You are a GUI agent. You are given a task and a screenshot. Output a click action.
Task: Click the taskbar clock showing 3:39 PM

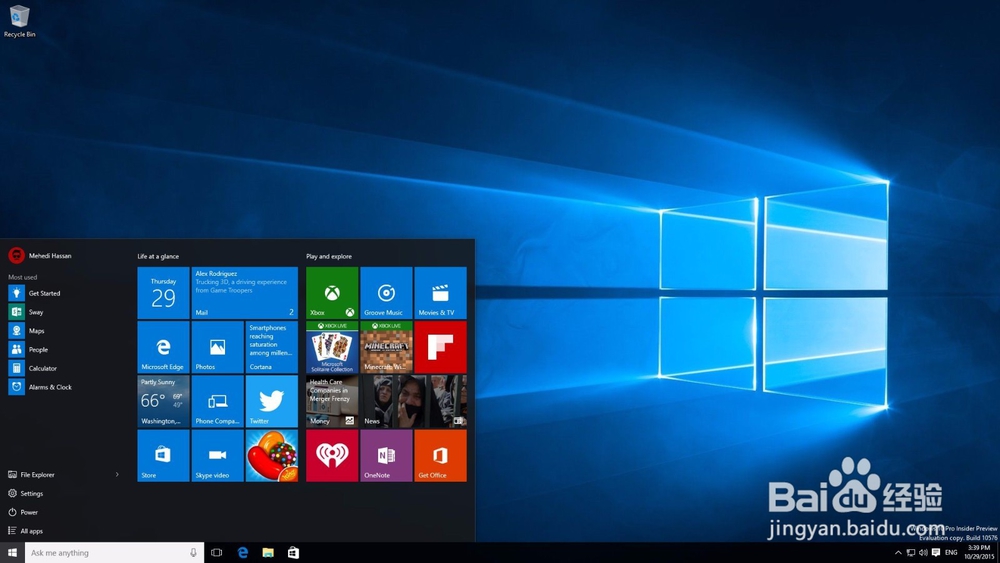point(979,552)
